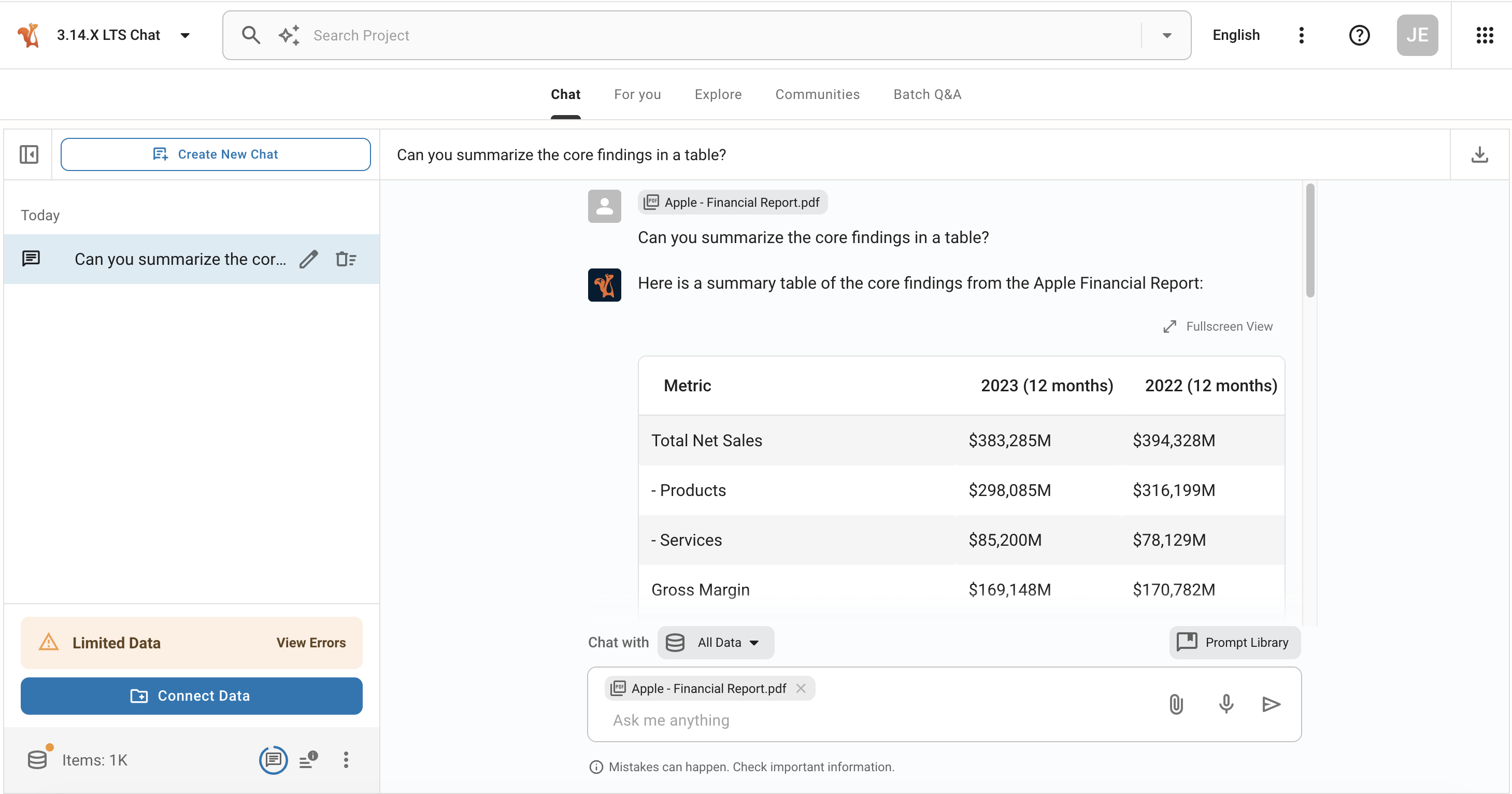Screen dimensions: 1512x794
Task: Click the microphone voice input icon
Action: pos(1225,703)
